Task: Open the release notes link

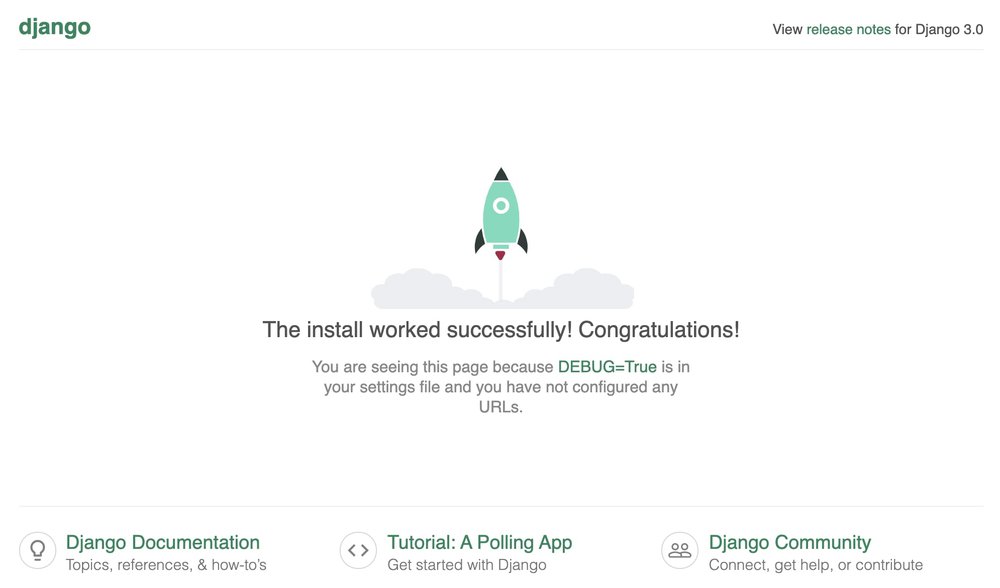Action: click(846, 29)
